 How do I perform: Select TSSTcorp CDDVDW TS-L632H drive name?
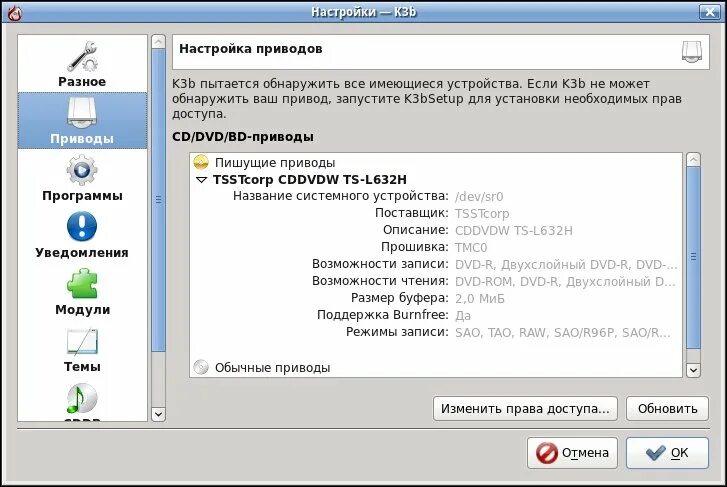[x=309, y=179]
